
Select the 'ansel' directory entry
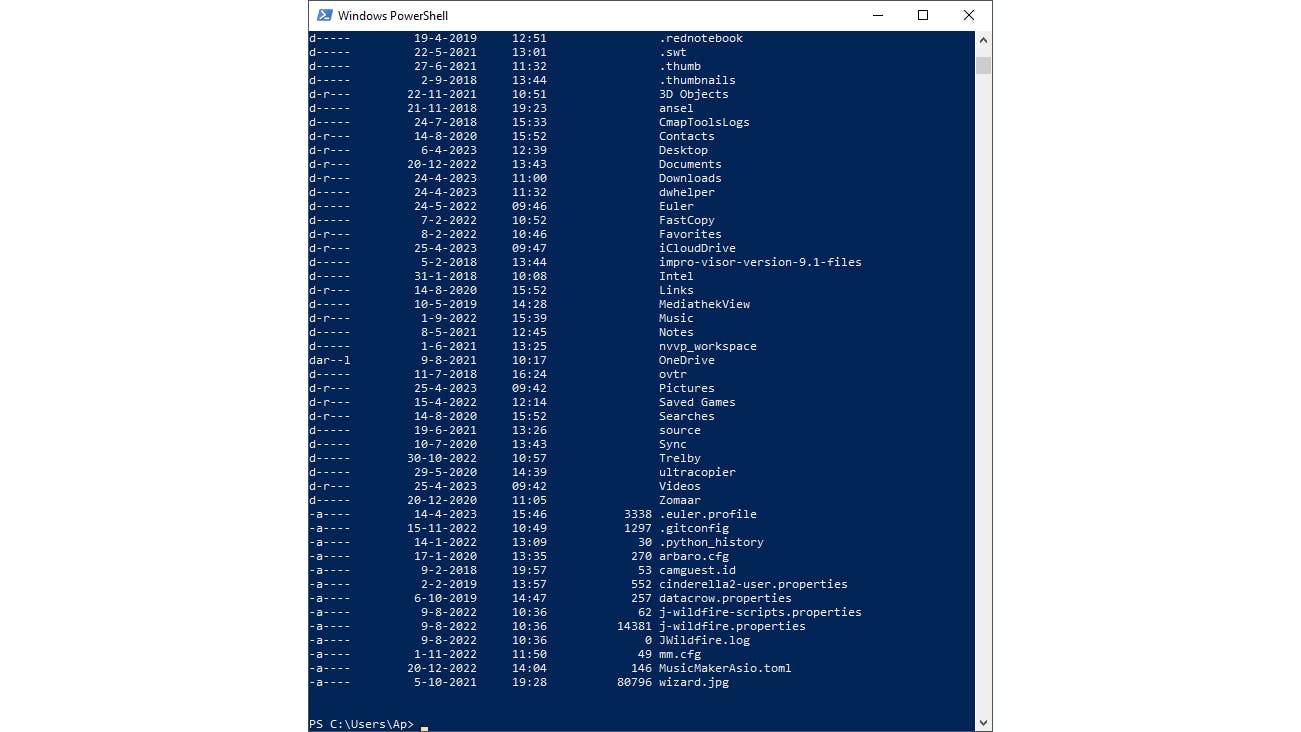point(676,108)
